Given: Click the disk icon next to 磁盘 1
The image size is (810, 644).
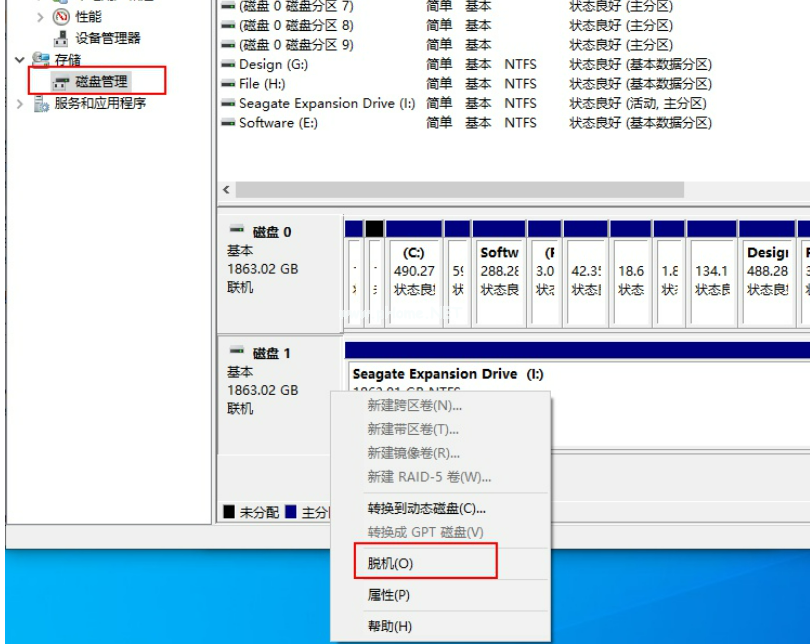Looking at the screenshot, I should click(x=237, y=352).
